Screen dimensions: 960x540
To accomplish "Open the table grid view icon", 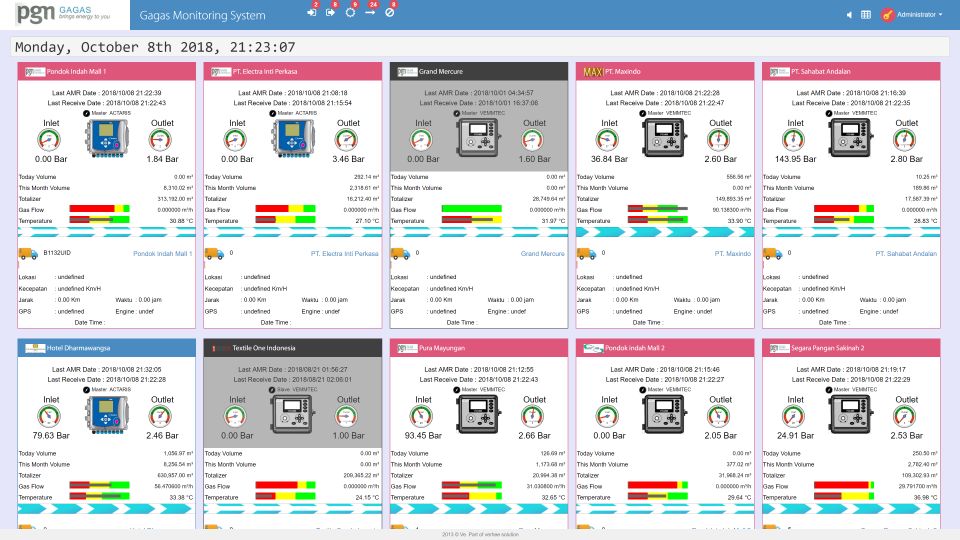I will click(x=866, y=15).
